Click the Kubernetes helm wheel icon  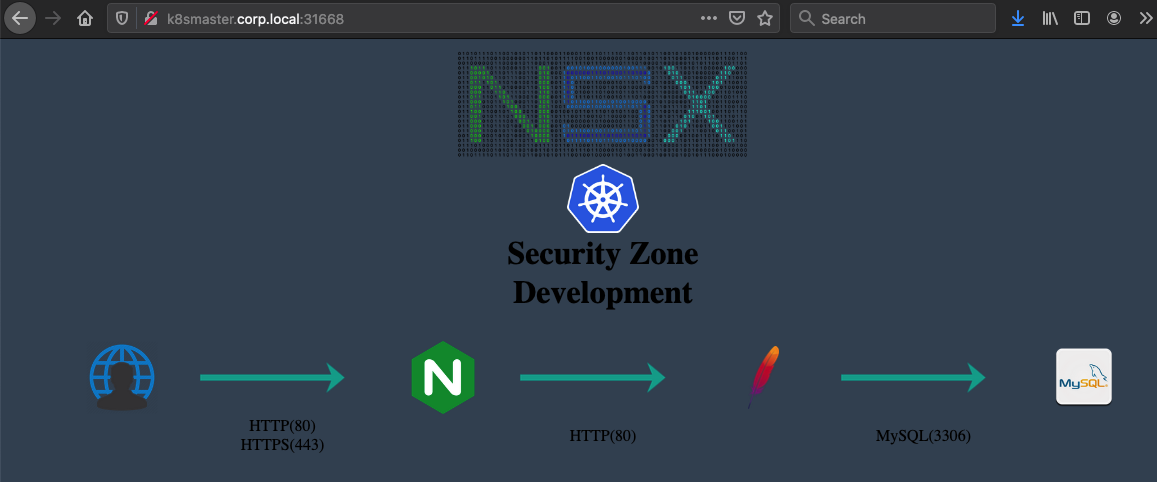point(601,199)
